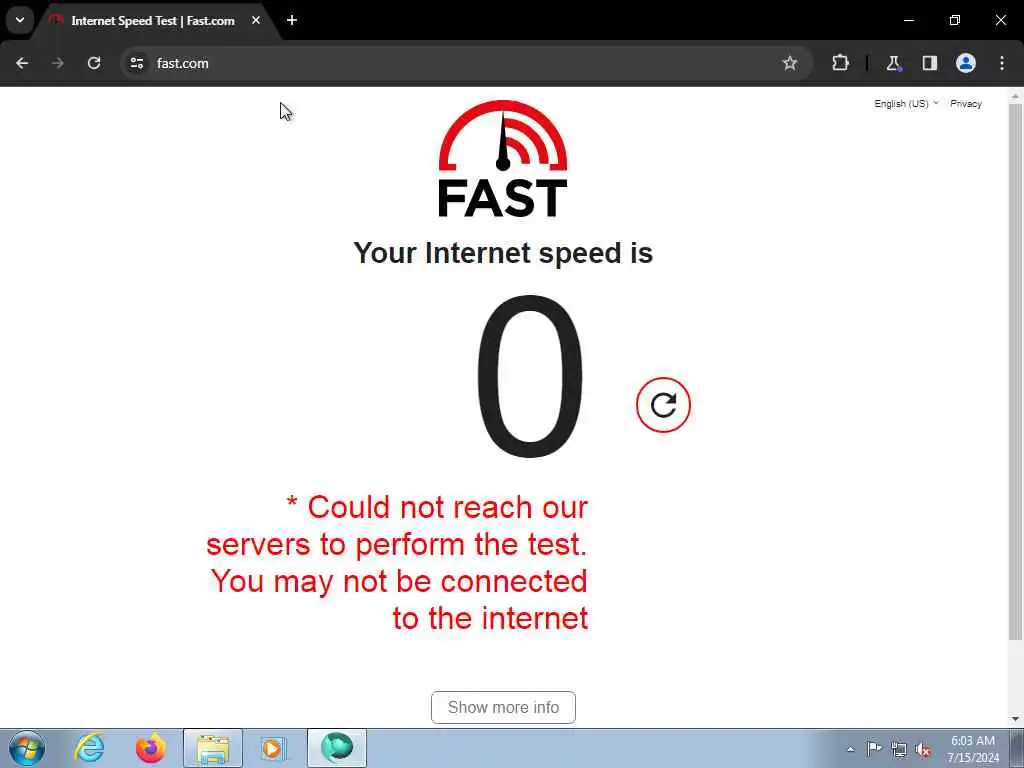Expand the English (US) language dropdown
The width and height of the screenshot is (1024, 768).
coord(906,104)
